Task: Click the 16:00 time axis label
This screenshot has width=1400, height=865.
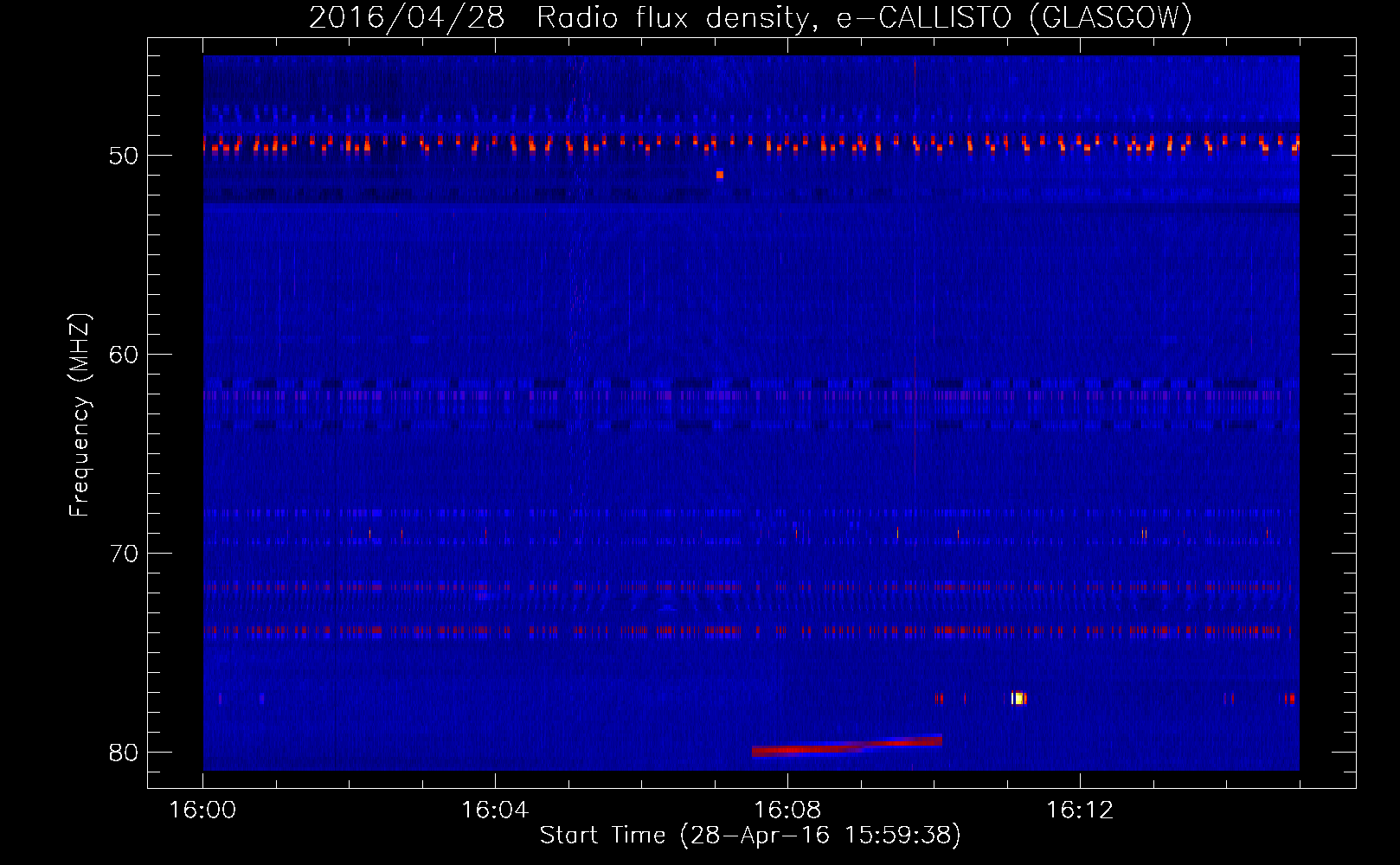Action: [202, 810]
